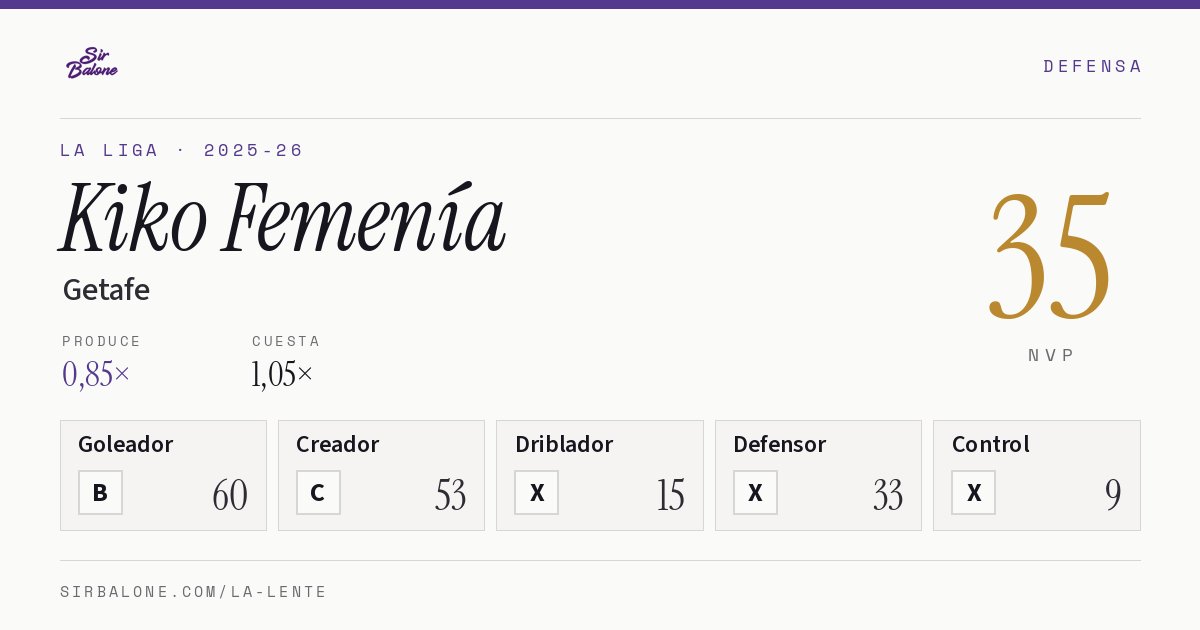Open the sirbalone.com/la-lente link
This screenshot has width=1200, height=630.
click(194, 592)
